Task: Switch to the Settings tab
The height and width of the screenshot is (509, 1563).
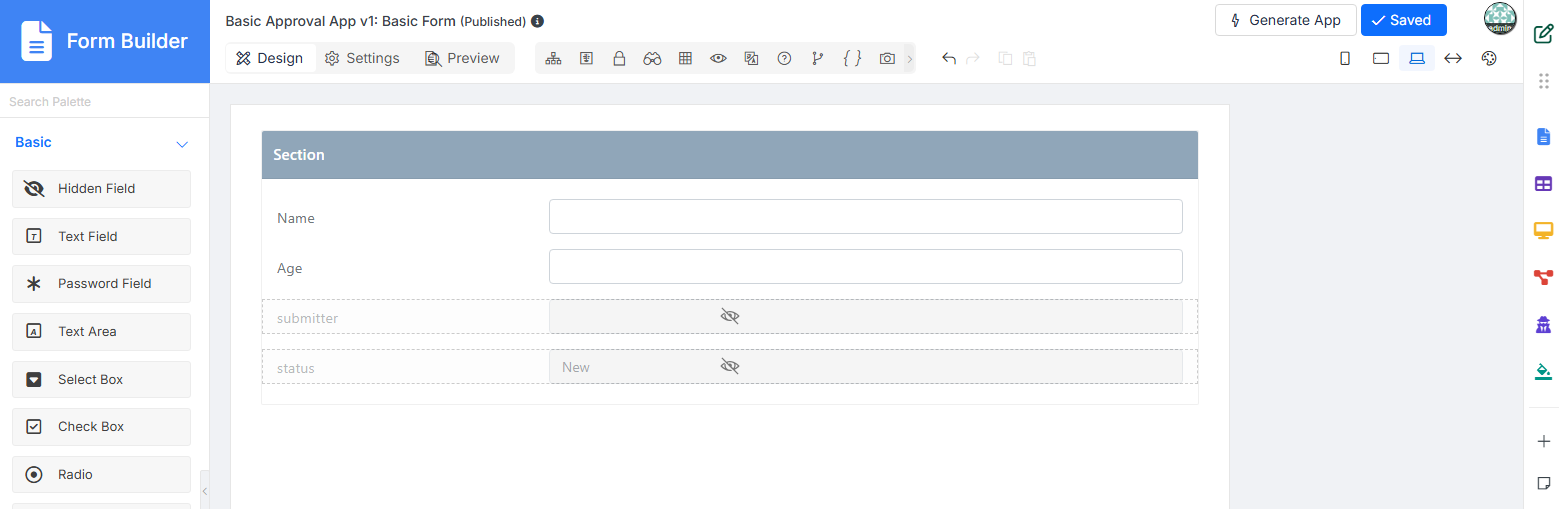Action: click(x=362, y=58)
